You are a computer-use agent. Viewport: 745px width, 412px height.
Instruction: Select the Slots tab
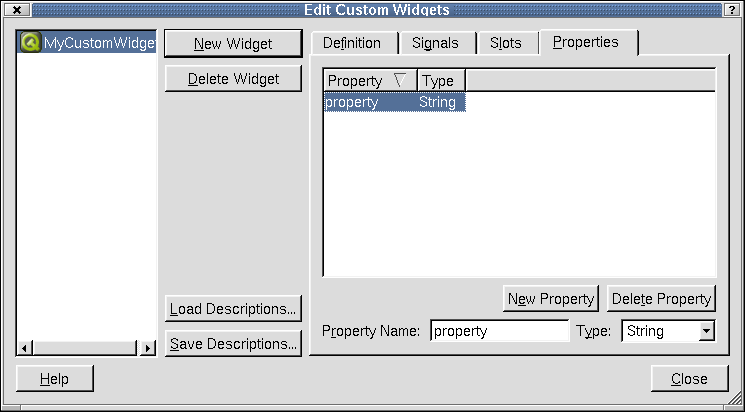pos(505,43)
